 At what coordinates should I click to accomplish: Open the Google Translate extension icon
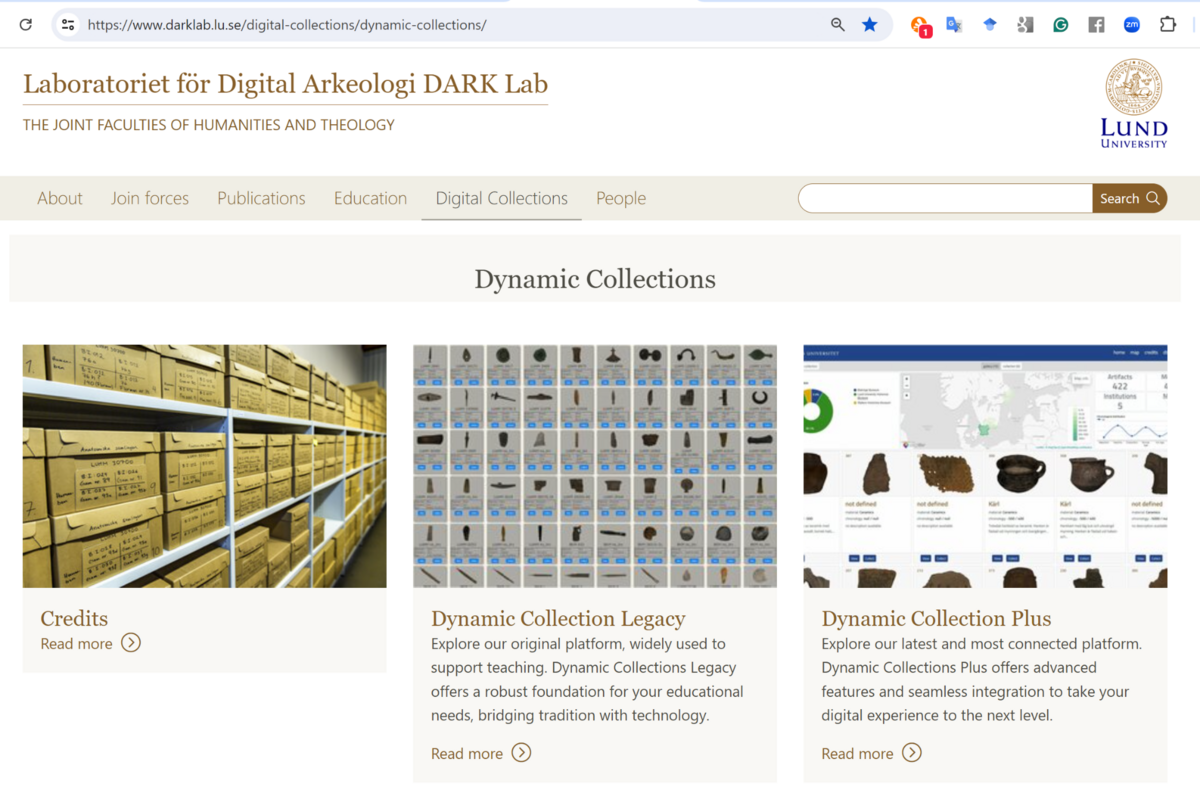(x=954, y=24)
